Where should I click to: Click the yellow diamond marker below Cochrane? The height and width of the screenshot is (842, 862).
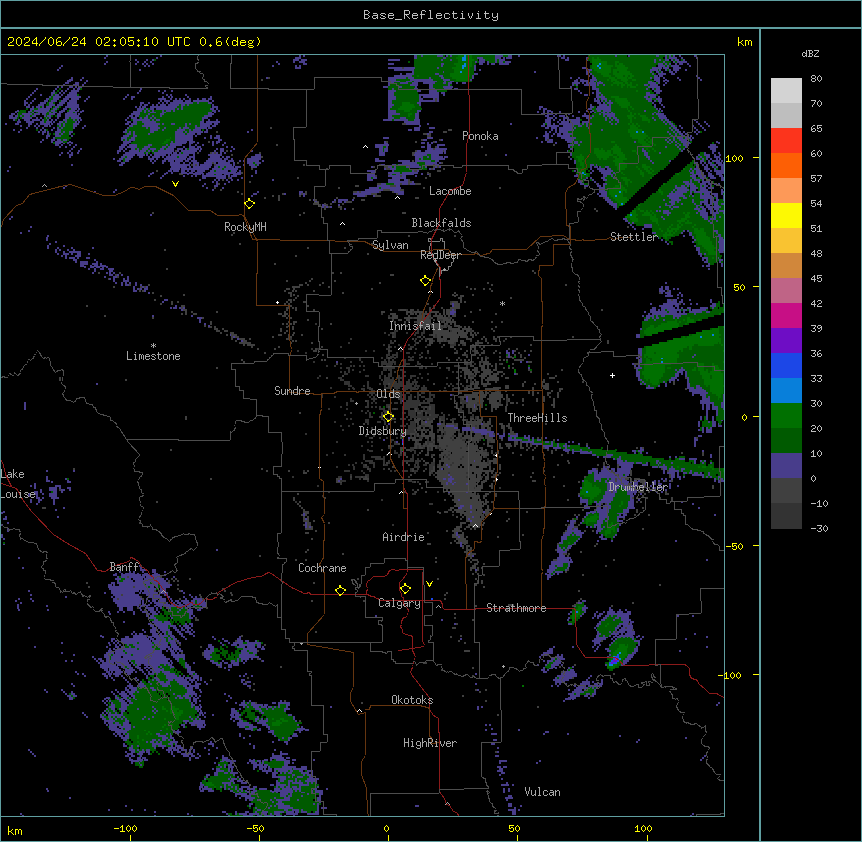(x=340, y=591)
